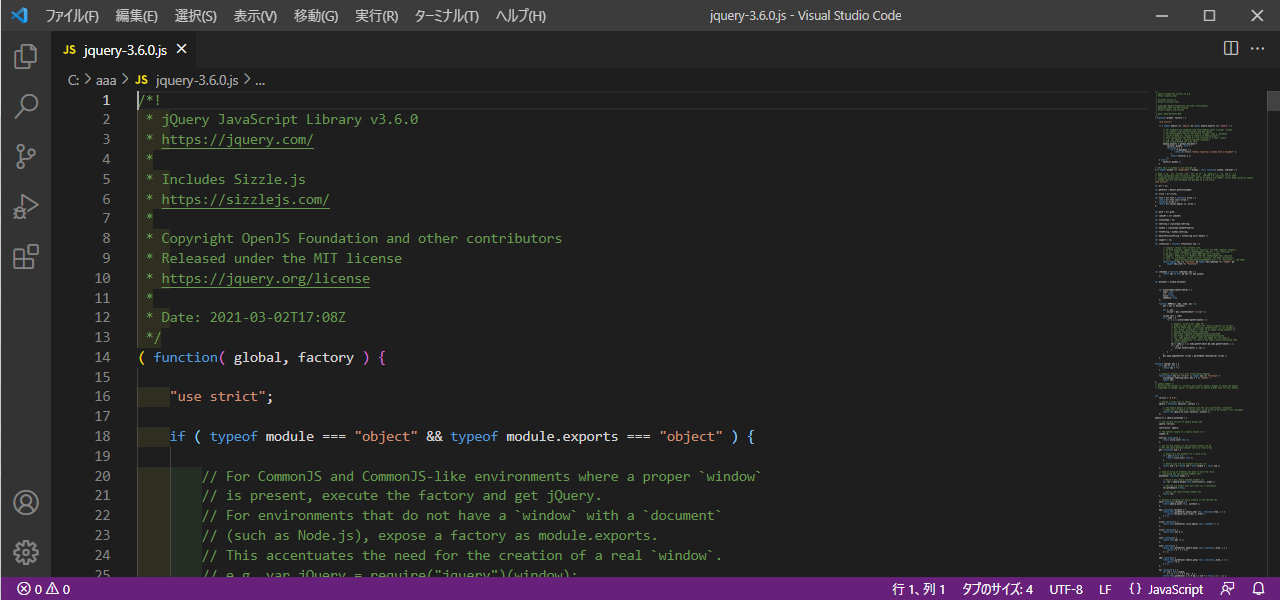Click the errors and warnings status indicator

[43, 589]
